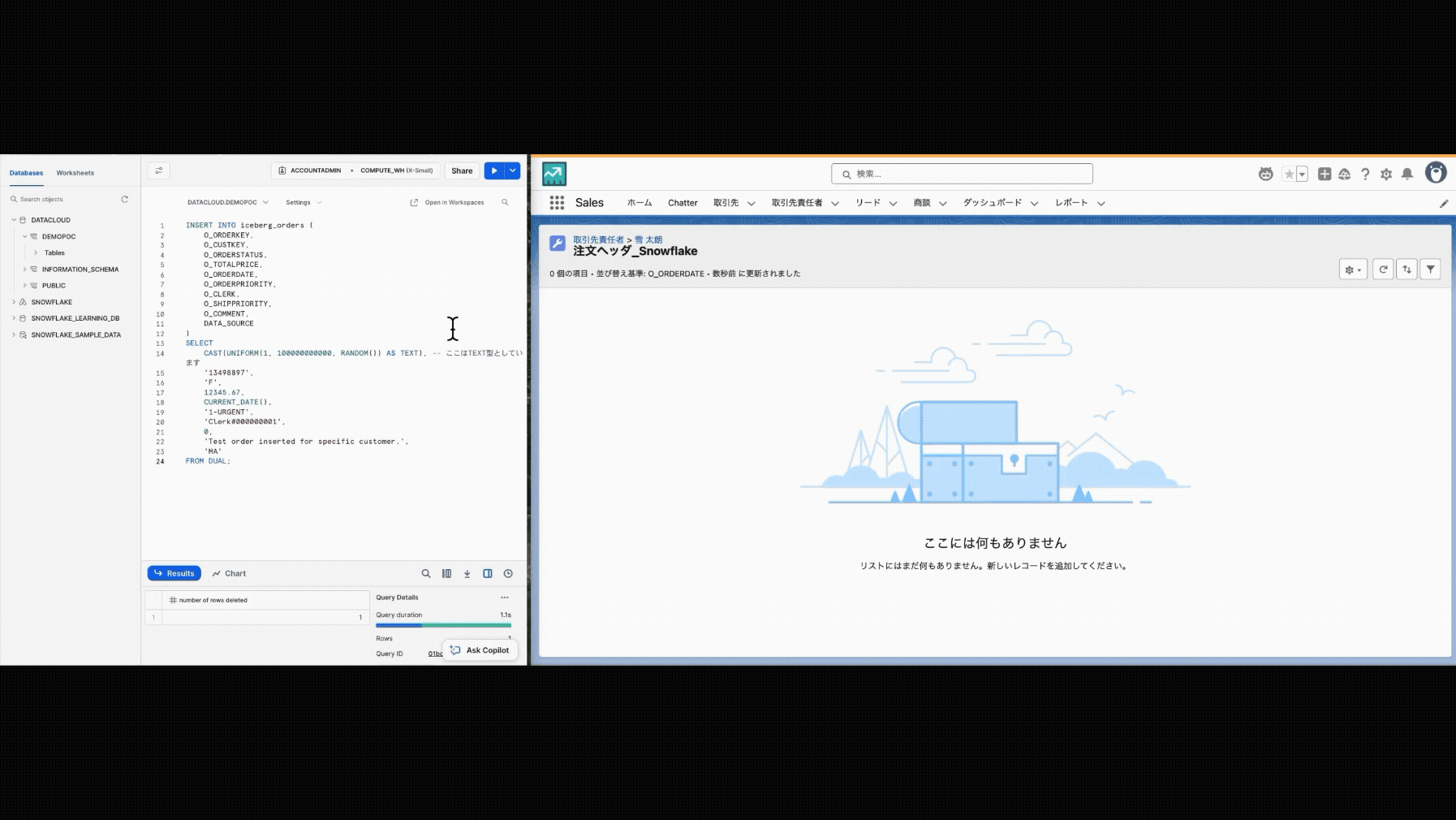
Task: Download the query results
Action: coord(467,573)
